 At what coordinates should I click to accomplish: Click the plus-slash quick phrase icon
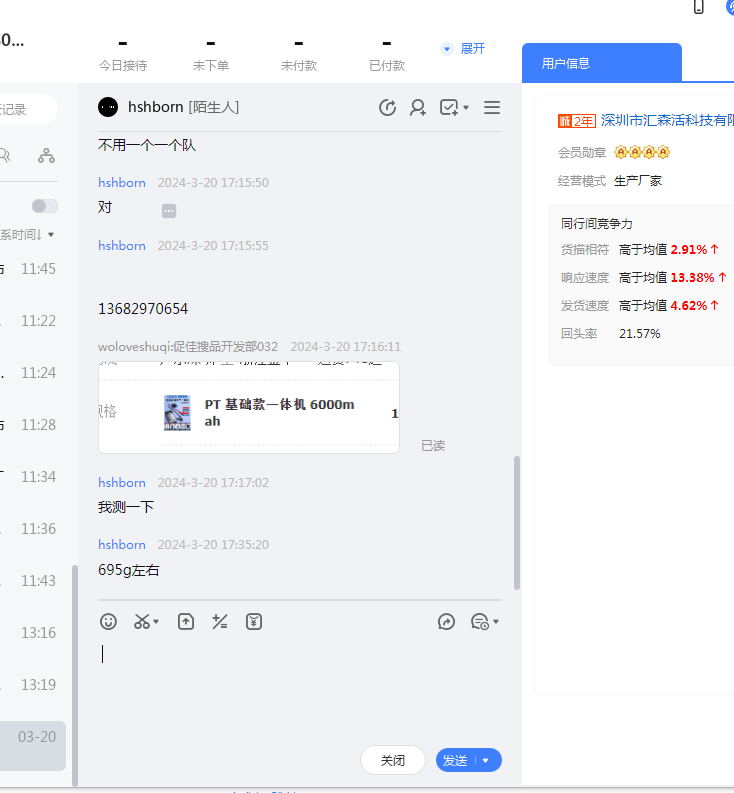pos(220,622)
